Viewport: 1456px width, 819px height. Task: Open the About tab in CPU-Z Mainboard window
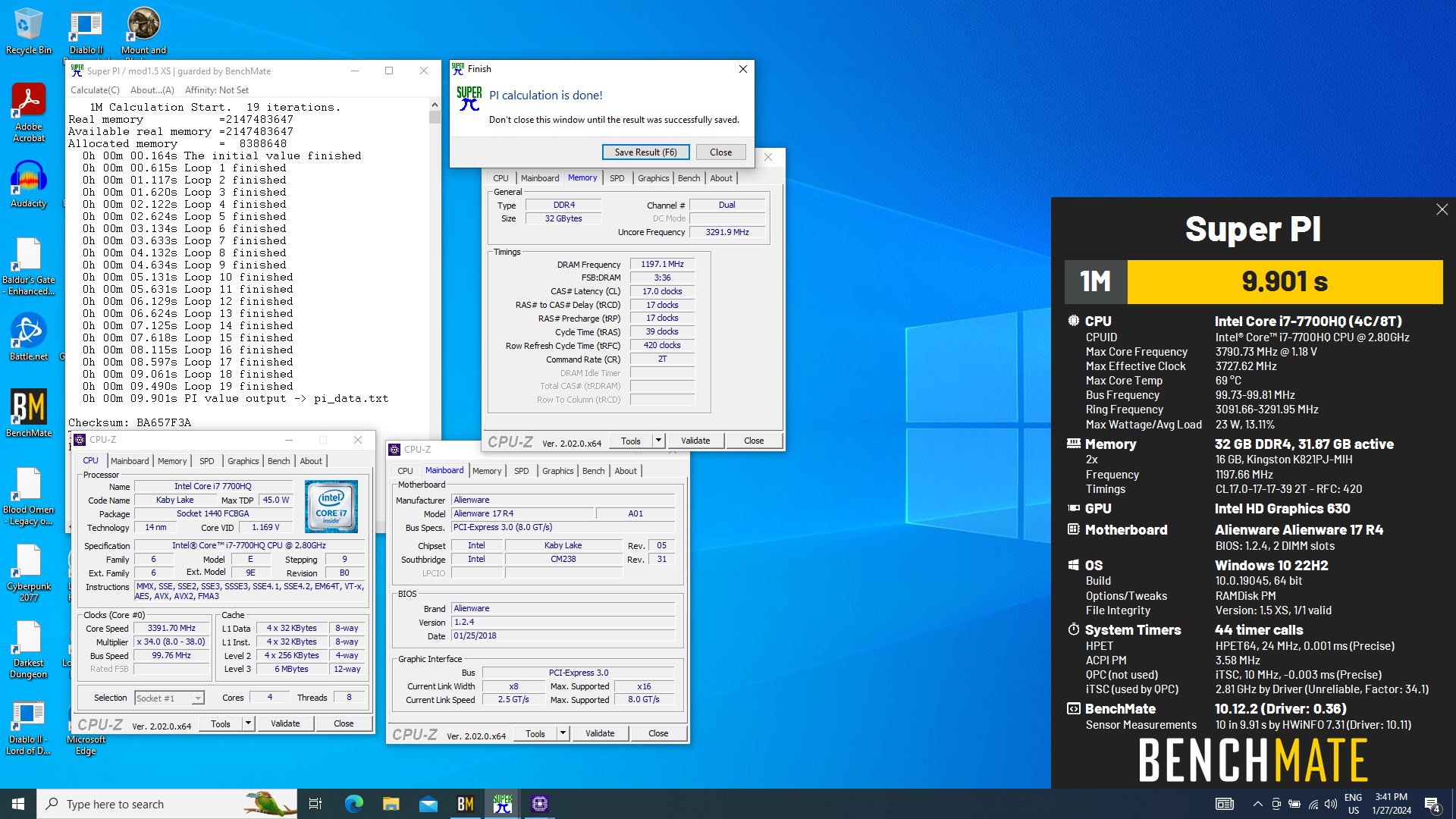point(626,471)
